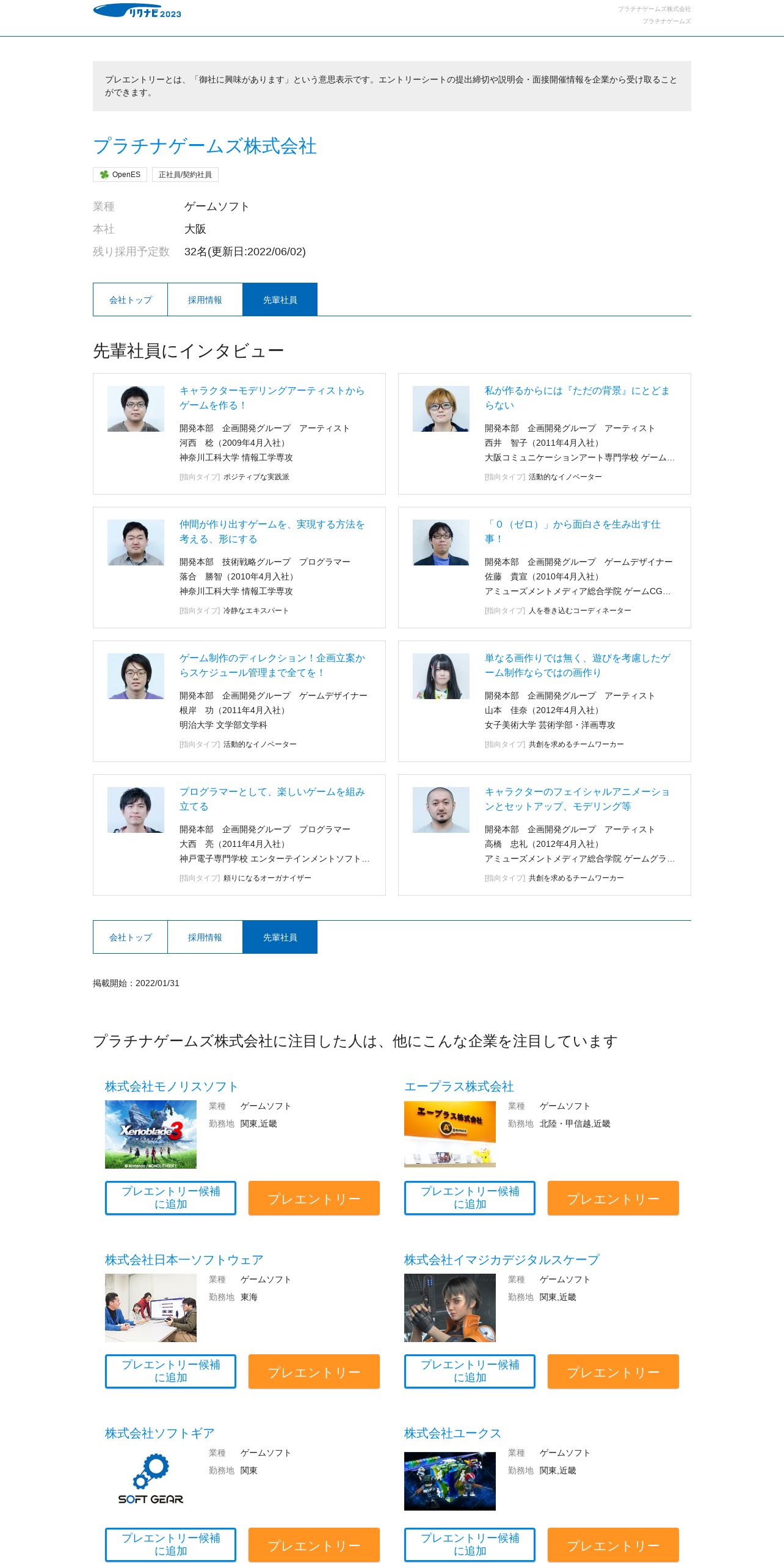Select the lower 先輩社員 tab
This screenshot has height=1568, width=784.
[x=280, y=937]
